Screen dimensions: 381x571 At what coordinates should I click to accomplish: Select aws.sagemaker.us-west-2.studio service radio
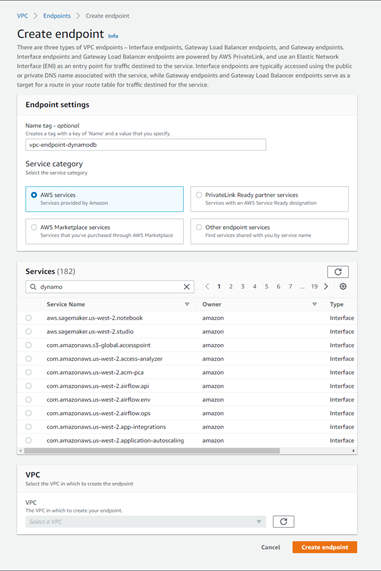tap(28, 331)
